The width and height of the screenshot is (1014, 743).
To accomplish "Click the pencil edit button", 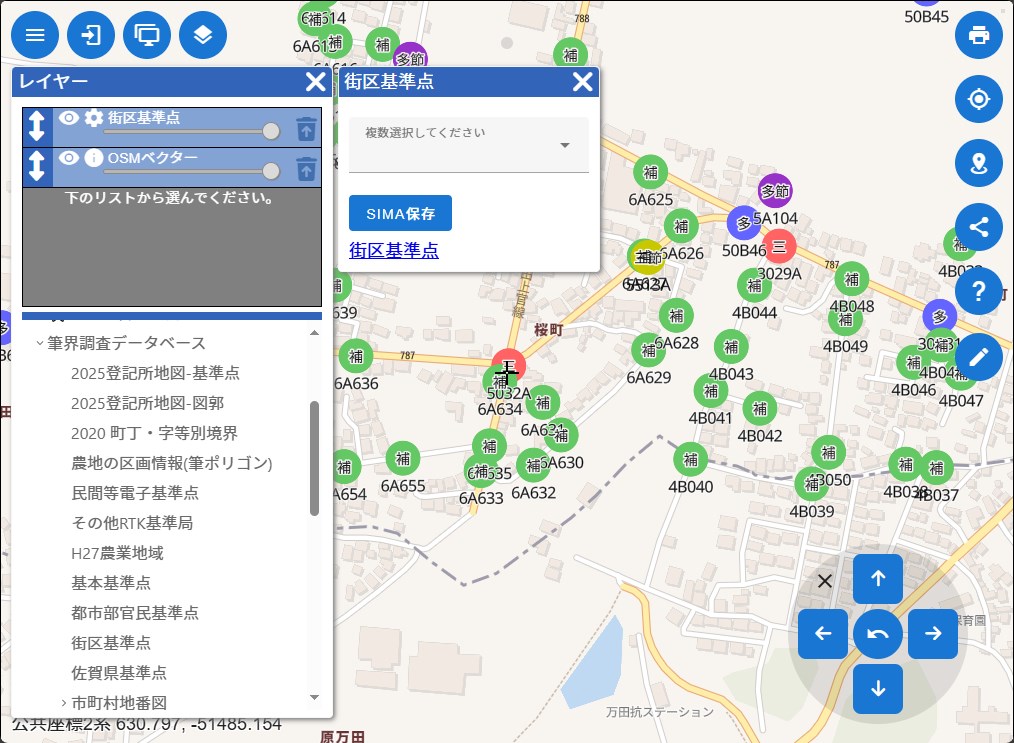I will [978, 355].
